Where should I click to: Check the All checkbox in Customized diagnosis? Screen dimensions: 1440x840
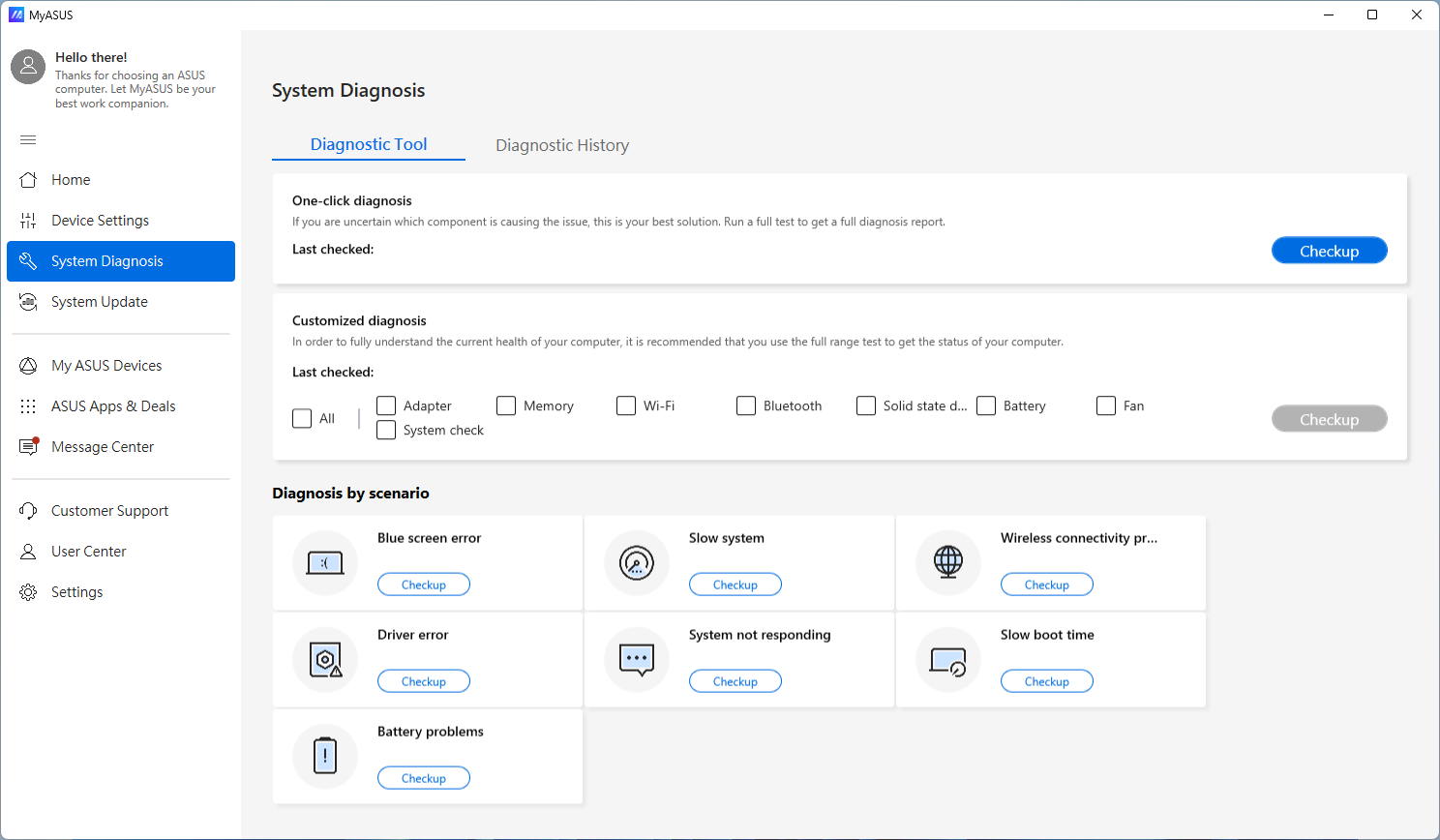click(302, 418)
